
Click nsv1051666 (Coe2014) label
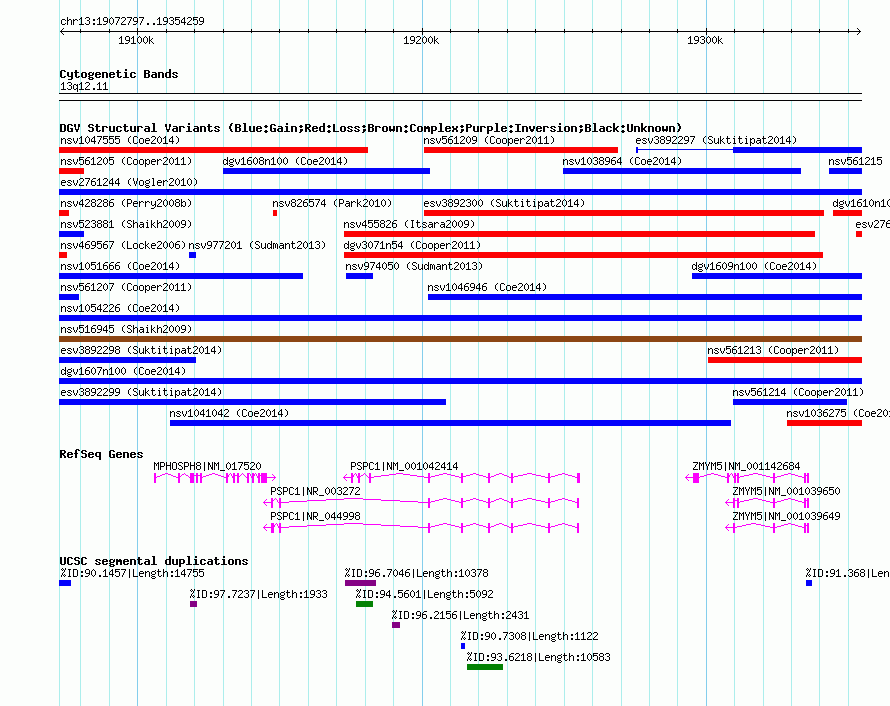[120, 266]
